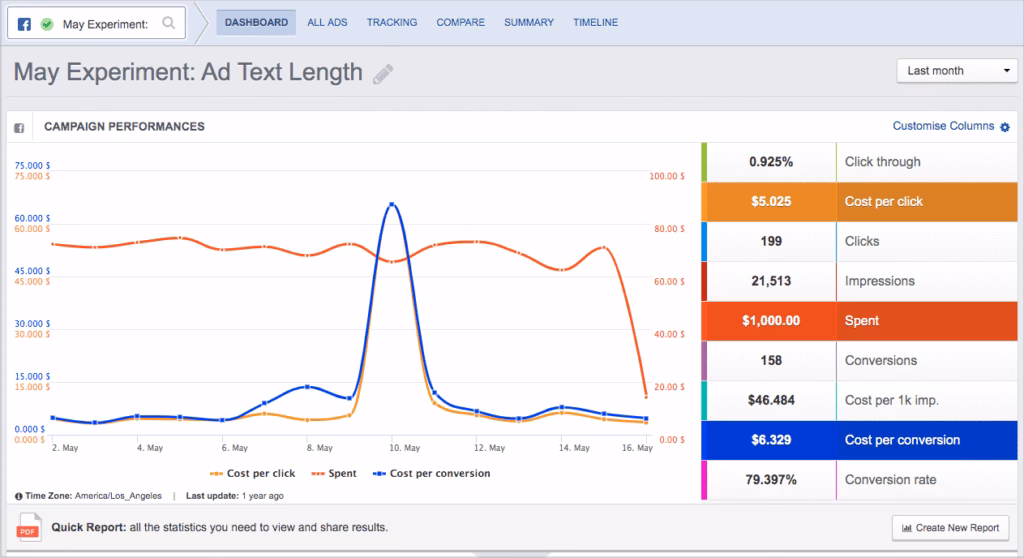
Task: Open the Last month date range dropdown
Action: tap(957, 71)
